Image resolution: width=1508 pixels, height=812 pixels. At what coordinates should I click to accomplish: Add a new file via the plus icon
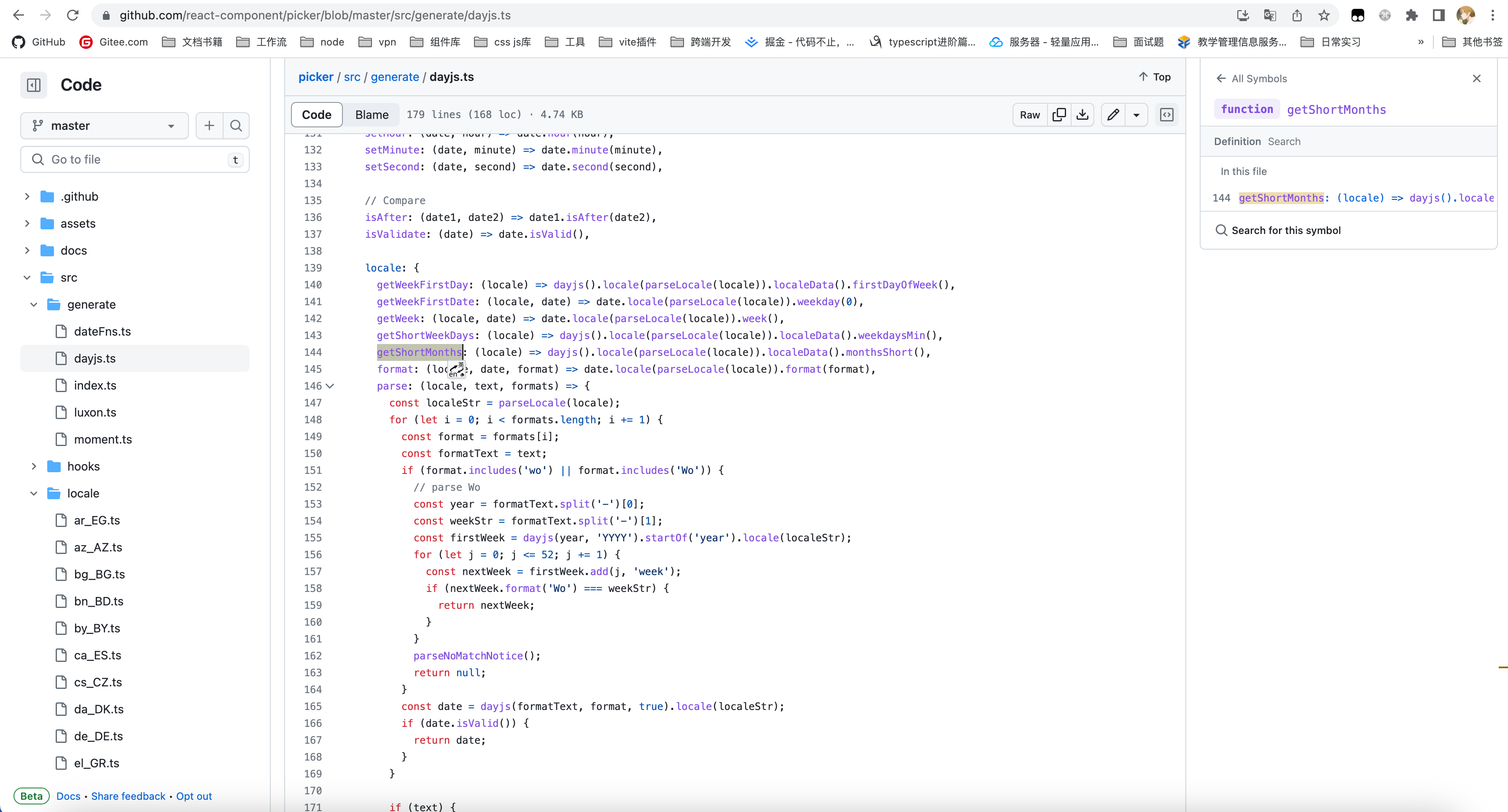point(208,125)
